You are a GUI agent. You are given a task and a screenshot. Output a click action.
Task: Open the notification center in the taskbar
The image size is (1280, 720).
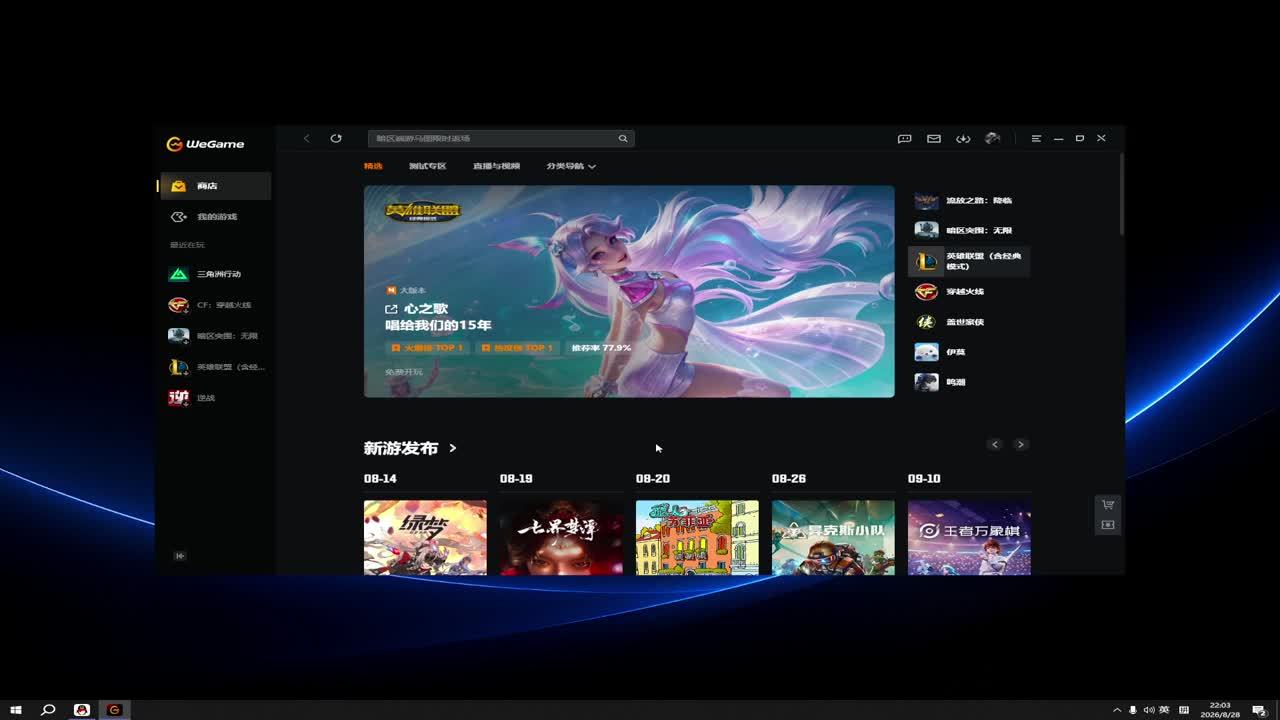[x=1259, y=710]
